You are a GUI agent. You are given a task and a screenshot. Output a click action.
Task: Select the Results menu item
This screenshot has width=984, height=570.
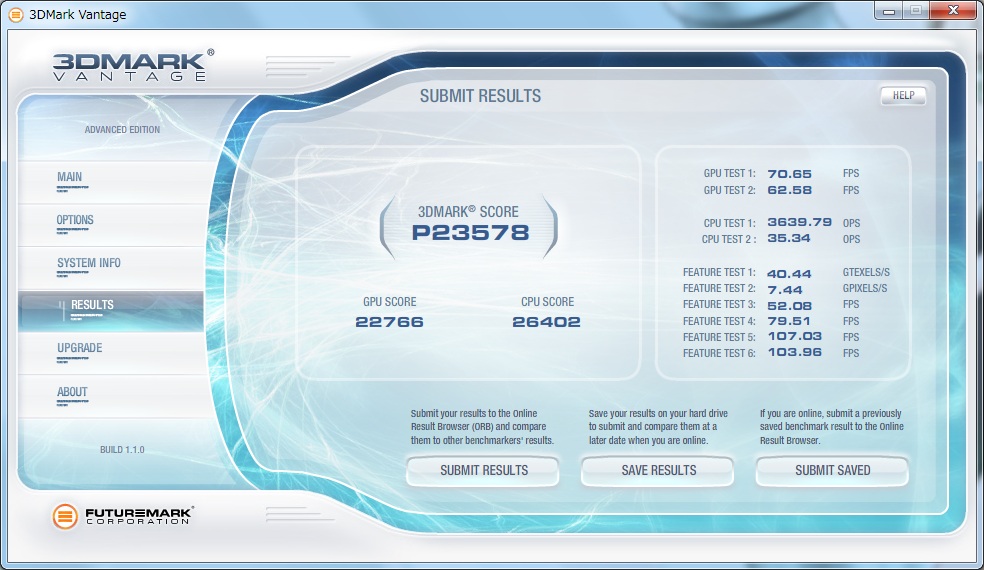[110, 311]
